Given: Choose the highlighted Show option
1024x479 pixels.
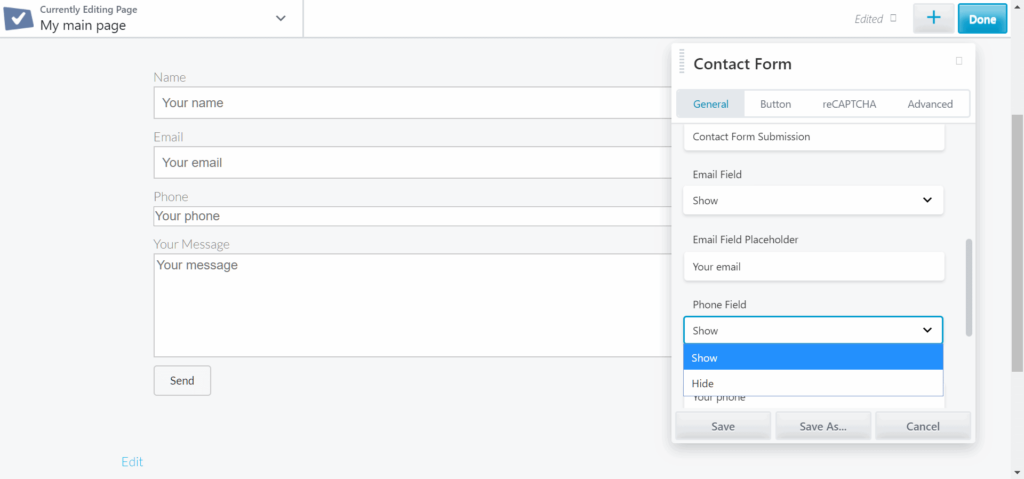Looking at the screenshot, I should pyautogui.click(x=813, y=358).
